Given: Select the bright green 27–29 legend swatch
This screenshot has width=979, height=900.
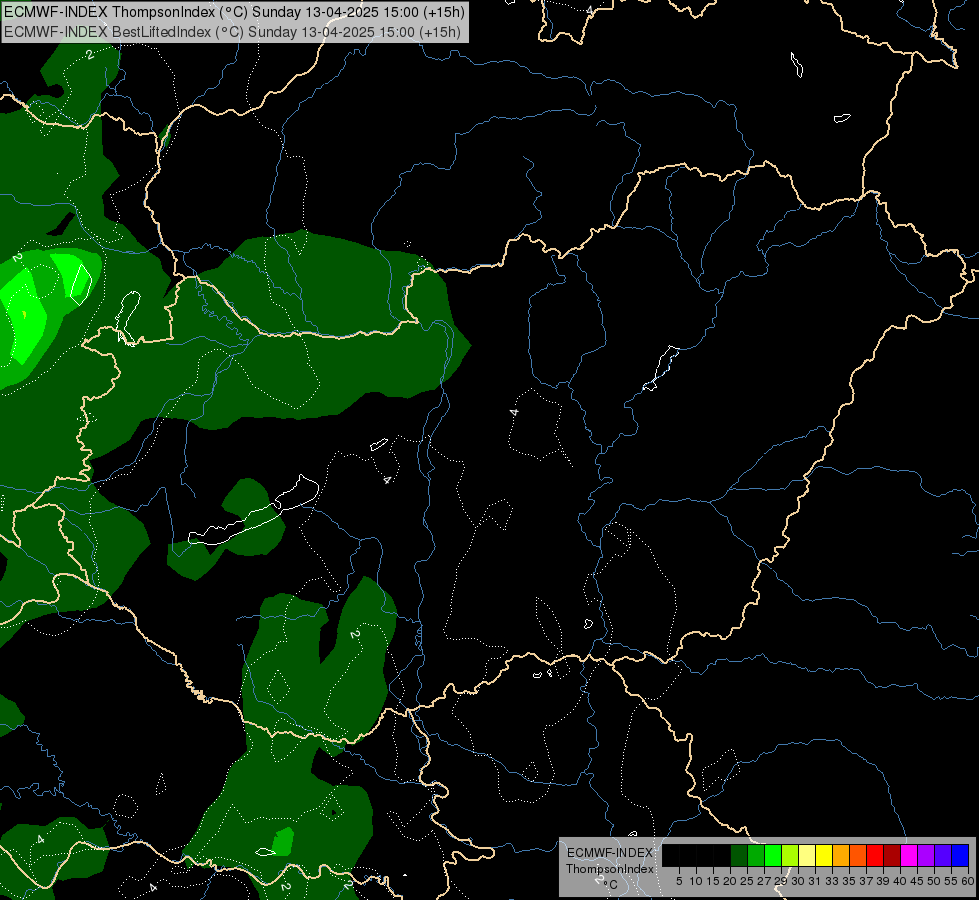Looking at the screenshot, I should [773, 855].
